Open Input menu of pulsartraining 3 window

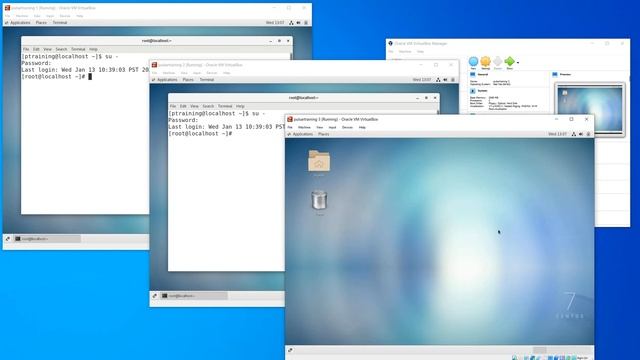click(333, 127)
